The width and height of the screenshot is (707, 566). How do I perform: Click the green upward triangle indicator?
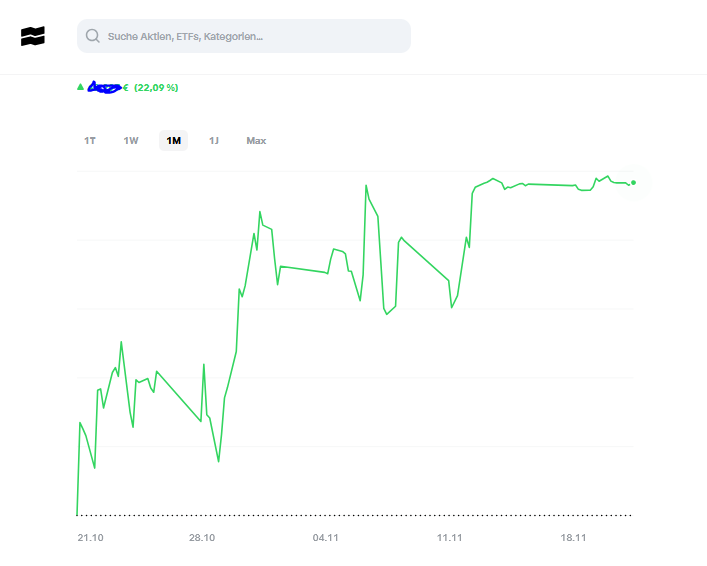pyautogui.click(x=81, y=87)
